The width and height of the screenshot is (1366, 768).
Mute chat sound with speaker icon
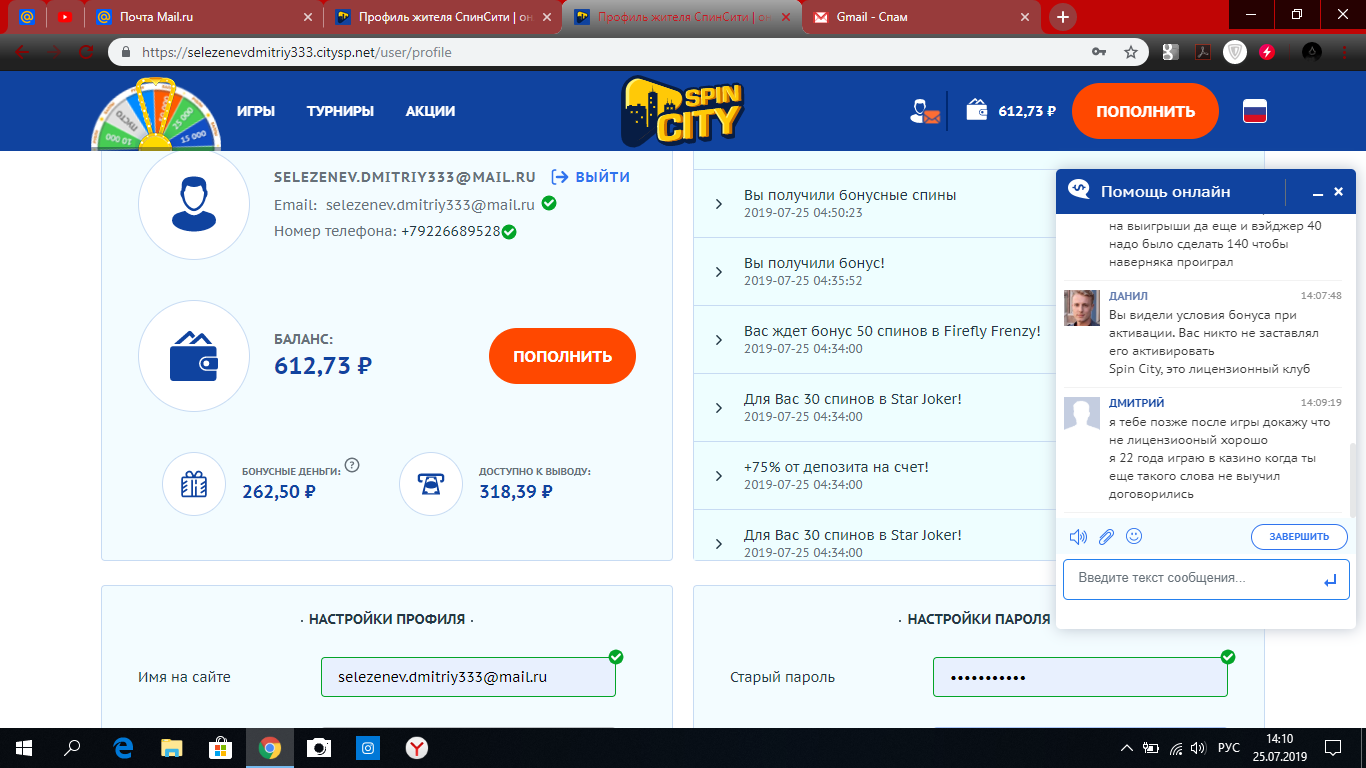(x=1078, y=537)
